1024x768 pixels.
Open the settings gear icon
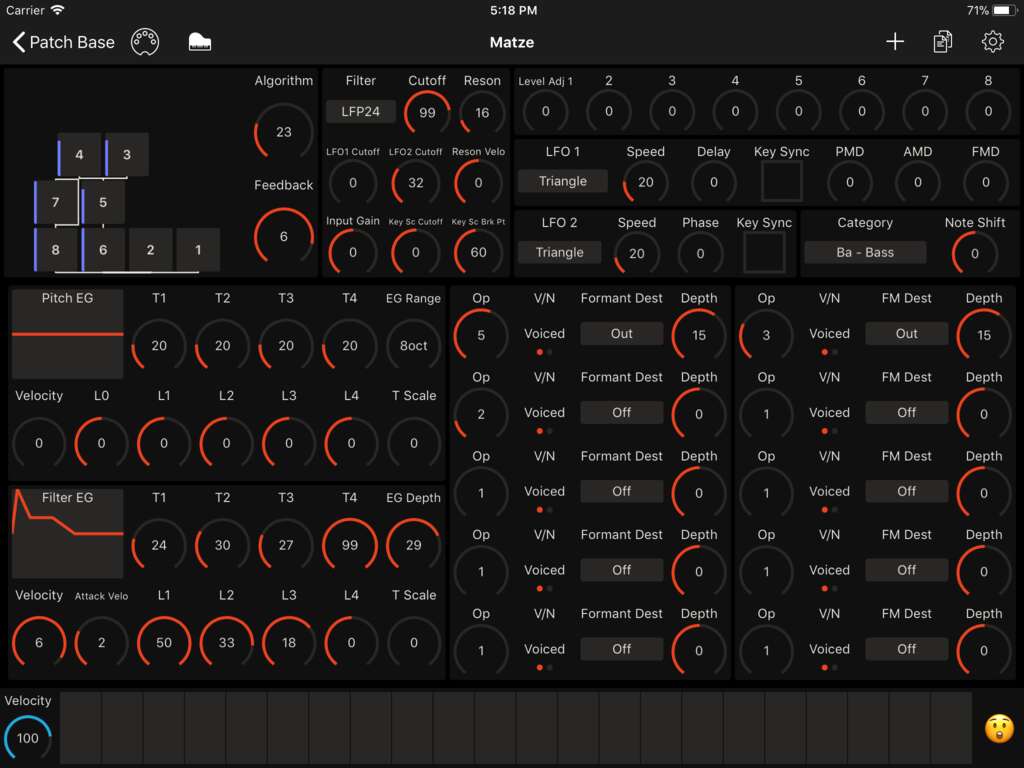(992, 42)
